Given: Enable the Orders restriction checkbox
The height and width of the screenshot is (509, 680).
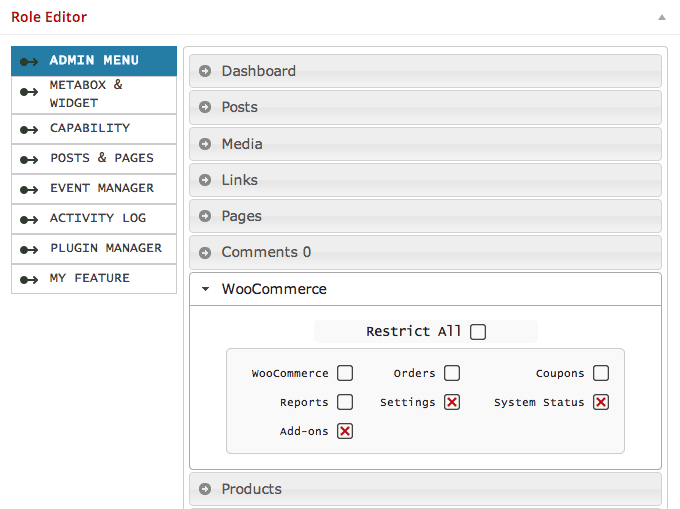Looking at the screenshot, I should [452, 373].
